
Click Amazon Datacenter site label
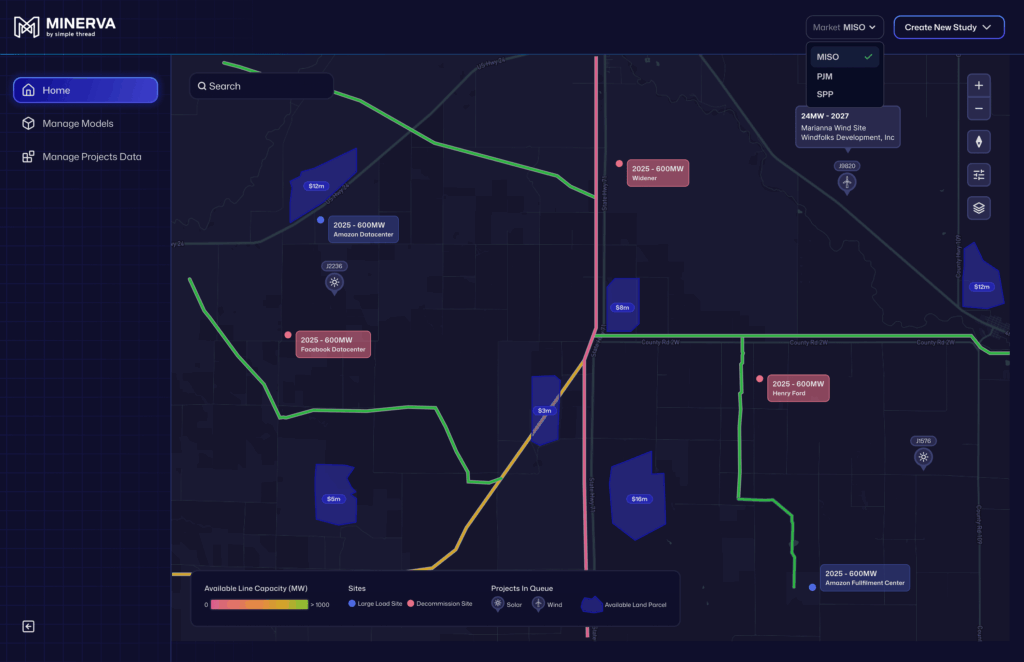(x=363, y=229)
